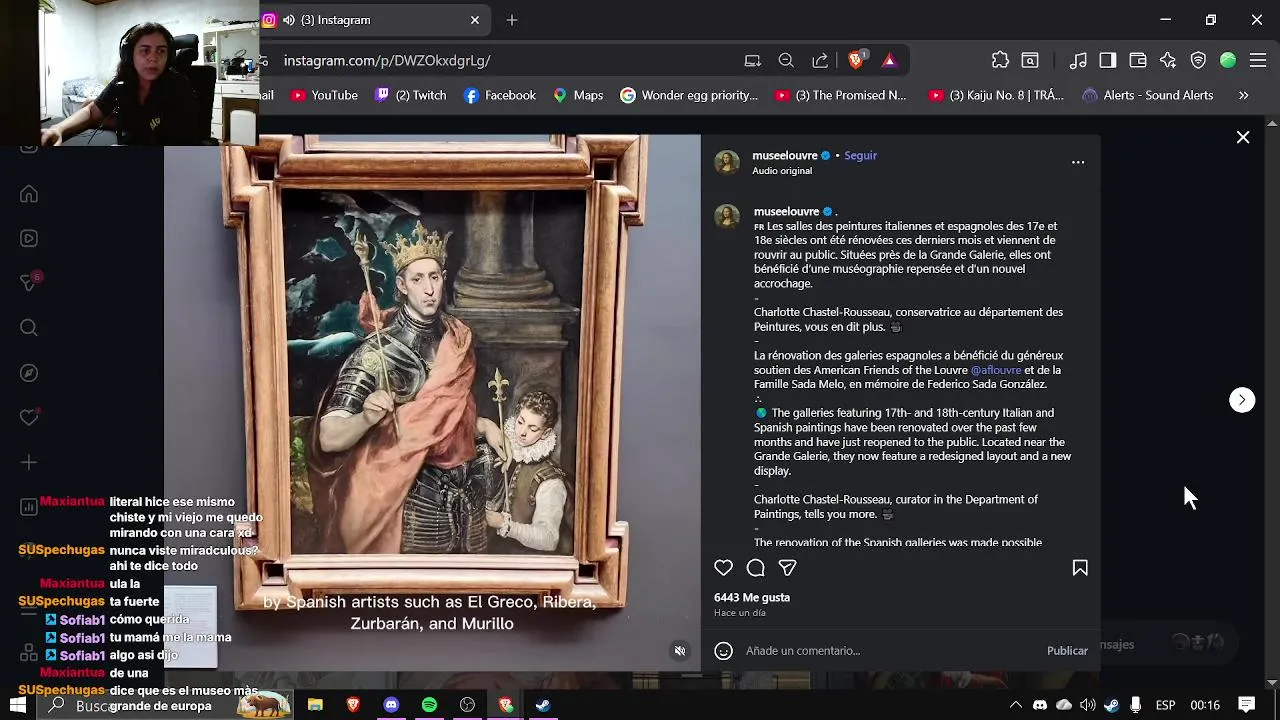Share the post with paper plane icon
The width and height of the screenshot is (1280, 720).
tap(788, 568)
